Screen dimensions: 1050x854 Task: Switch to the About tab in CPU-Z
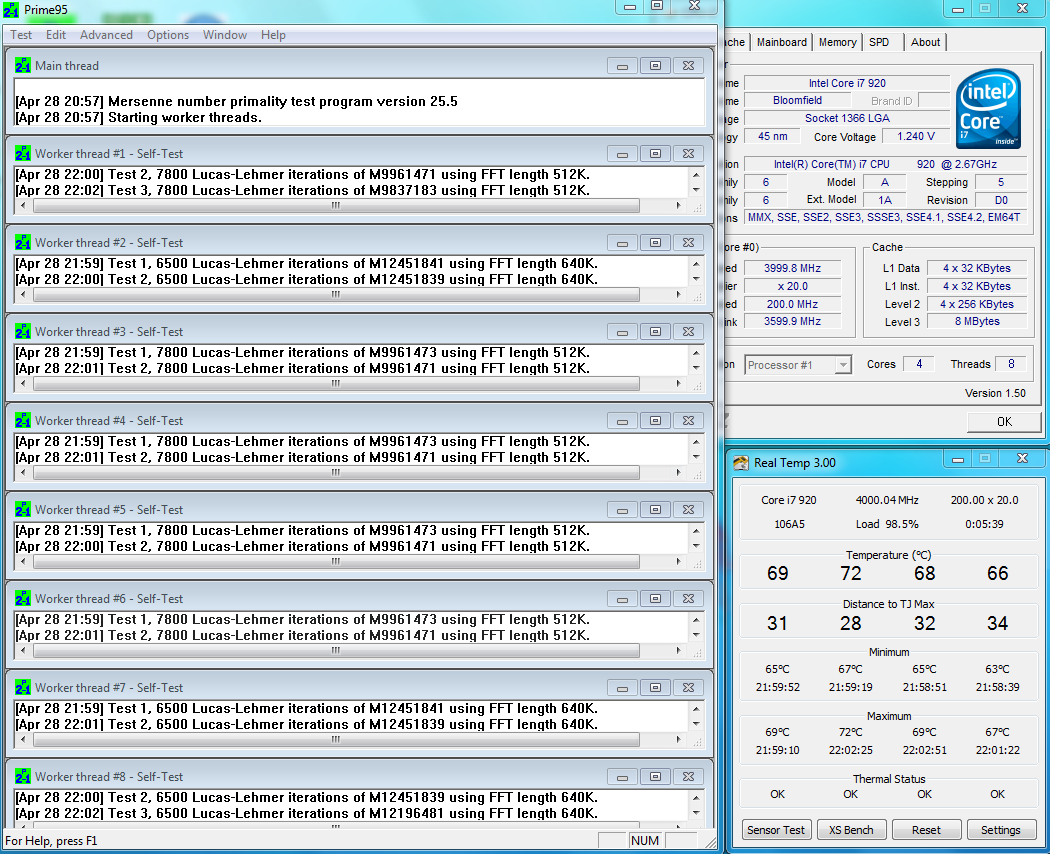925,42
